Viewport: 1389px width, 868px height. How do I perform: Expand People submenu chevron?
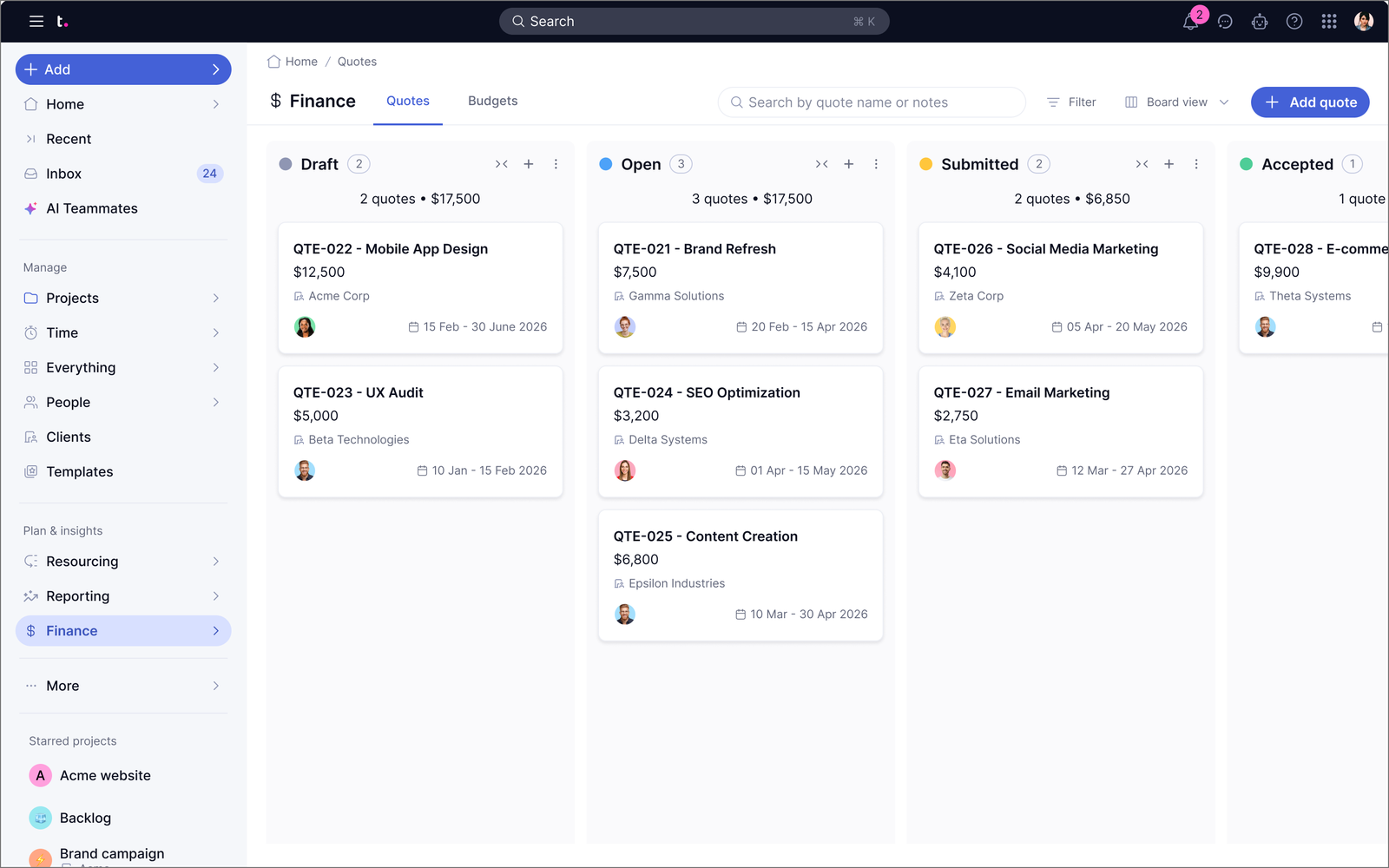pyautogui.click(x=216, y=402)
